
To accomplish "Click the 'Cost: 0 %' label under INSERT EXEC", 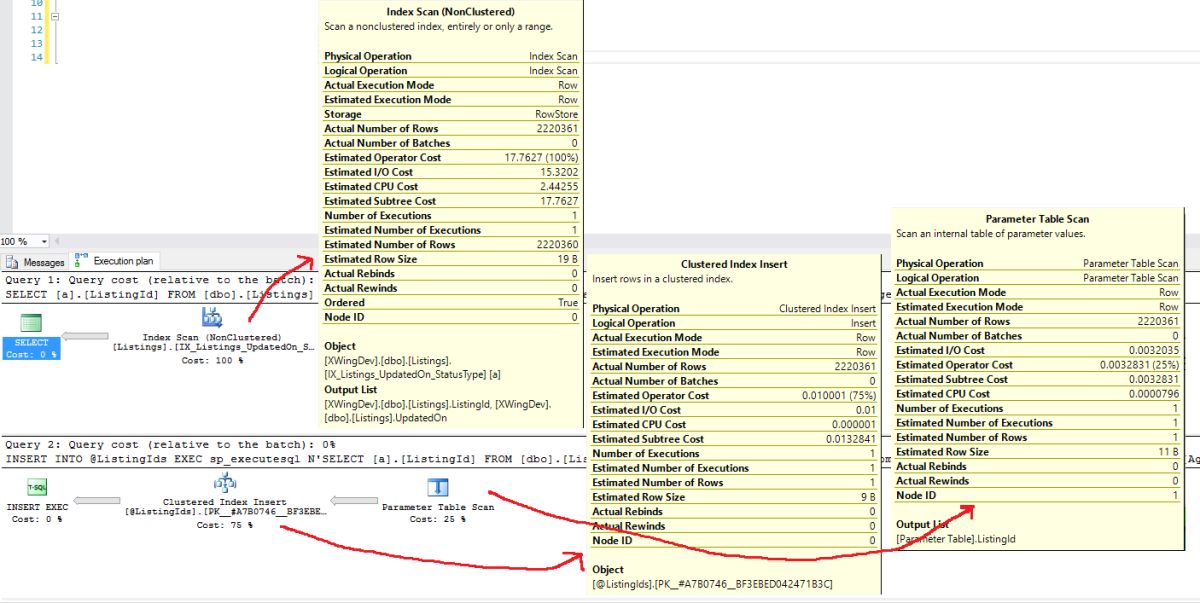I will 35,519.
